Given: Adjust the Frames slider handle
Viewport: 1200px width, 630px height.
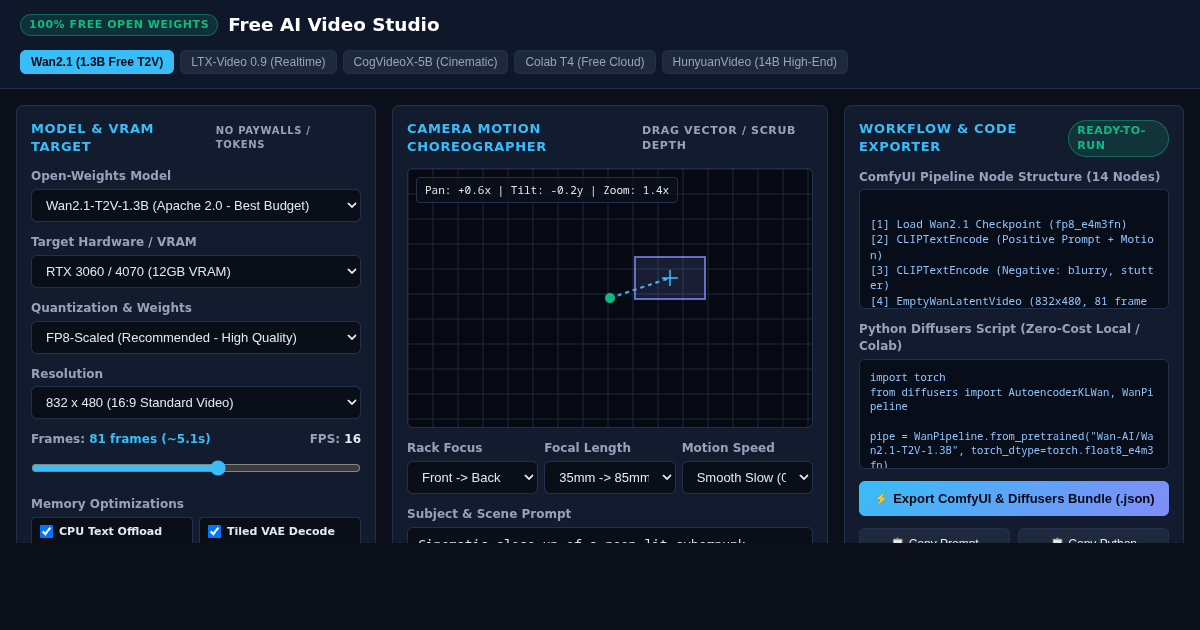Looking at the screenshot, I should 218,468.
